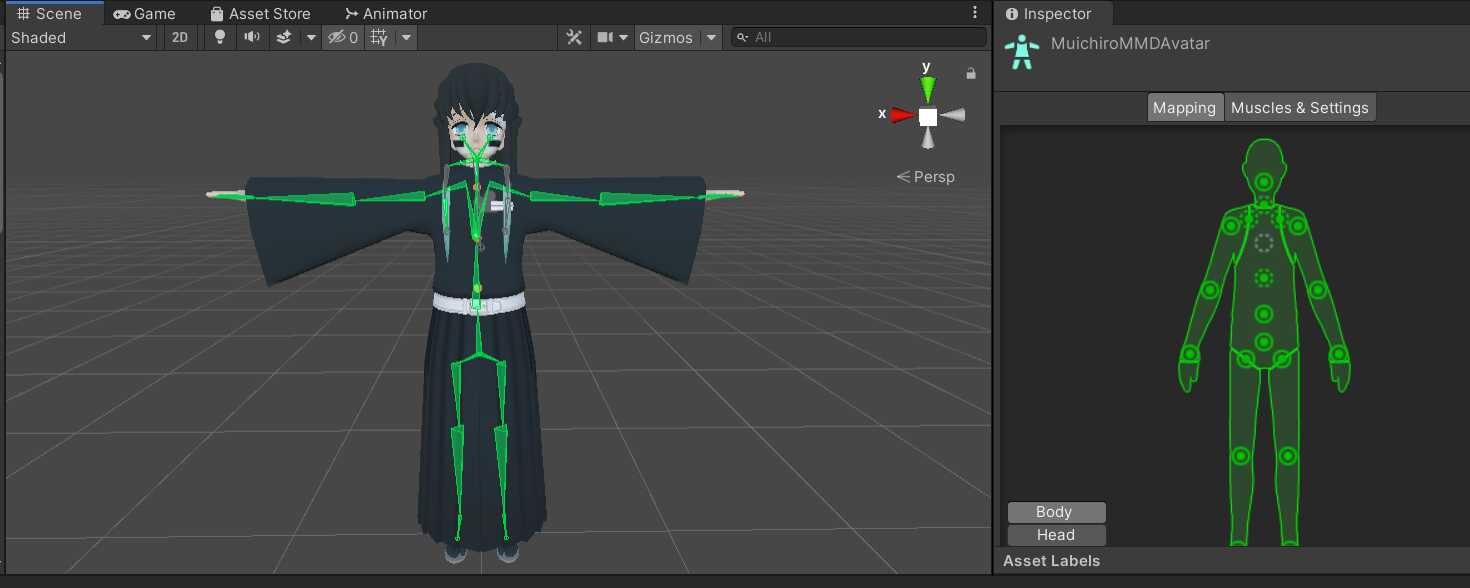Click the scene camera settings icon
The height and width of the screenshot is (588, 1470).
(605, 37)
